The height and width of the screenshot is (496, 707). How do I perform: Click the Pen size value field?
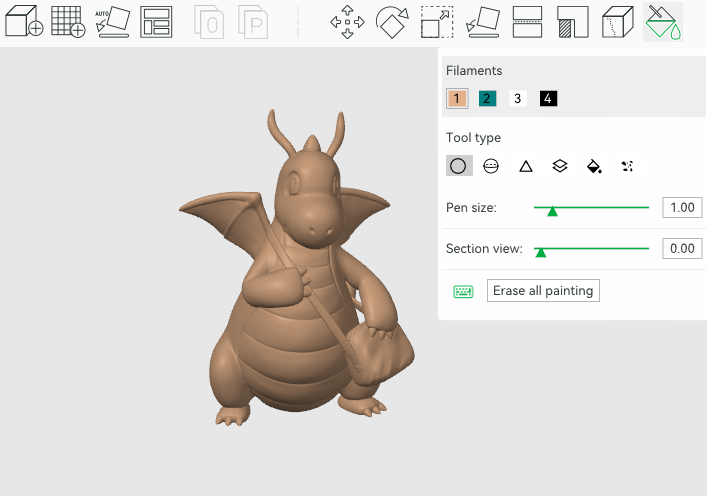[682, 208]
